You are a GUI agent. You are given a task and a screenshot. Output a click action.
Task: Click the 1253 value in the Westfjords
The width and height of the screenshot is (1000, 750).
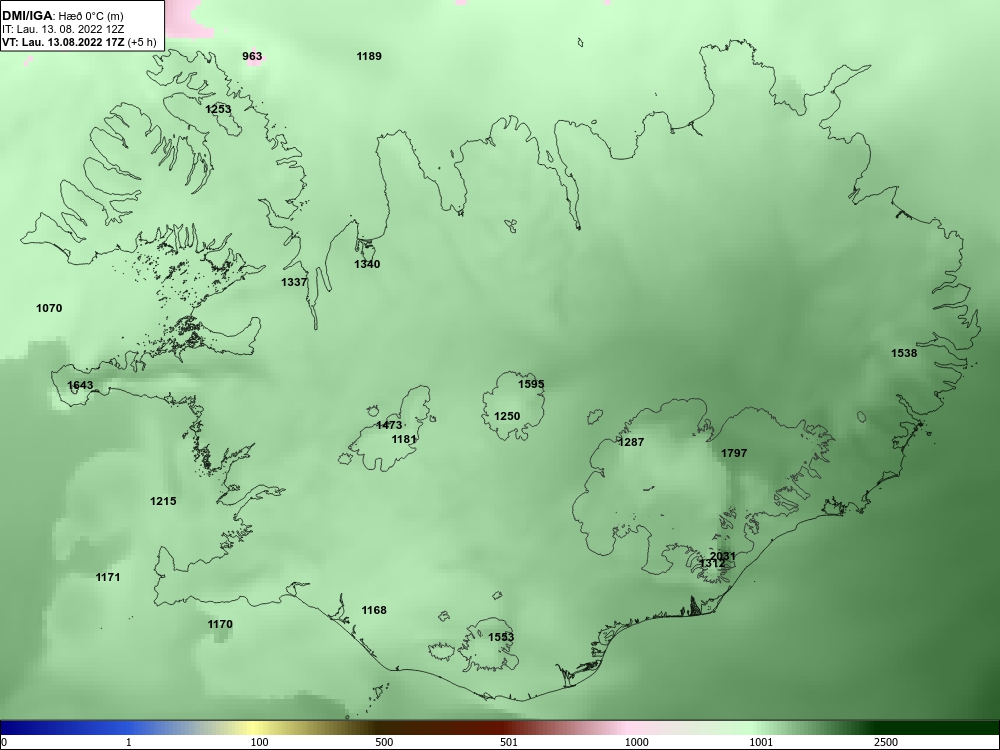218,109
